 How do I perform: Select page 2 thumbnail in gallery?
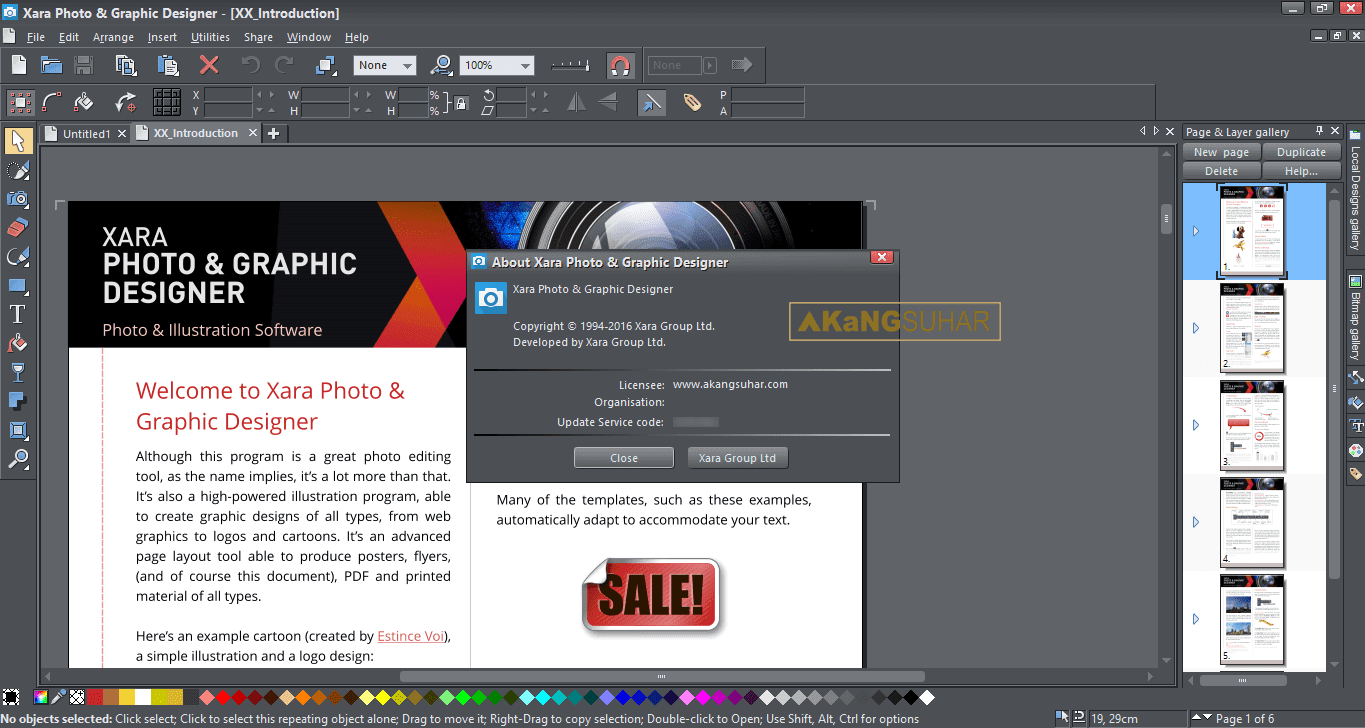pos(1253,328)
